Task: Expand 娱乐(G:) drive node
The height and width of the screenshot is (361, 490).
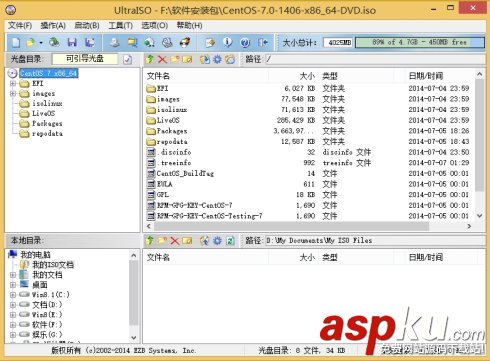Action: pyautogui.click(x=13, y=334)
